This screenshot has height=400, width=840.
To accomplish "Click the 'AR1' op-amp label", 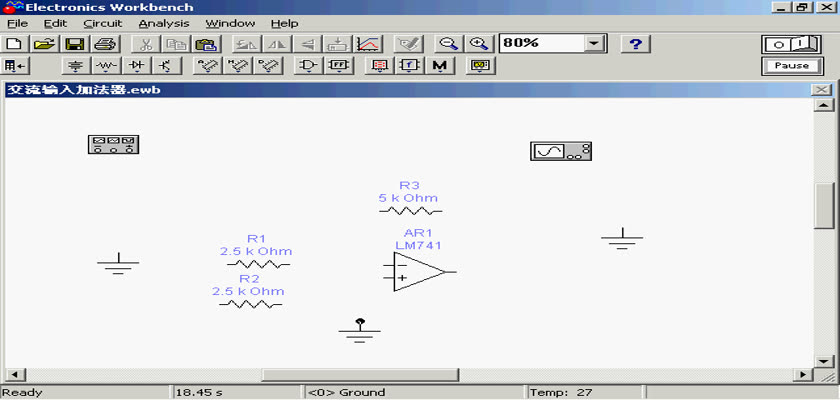I will click(x=418, y=233).
